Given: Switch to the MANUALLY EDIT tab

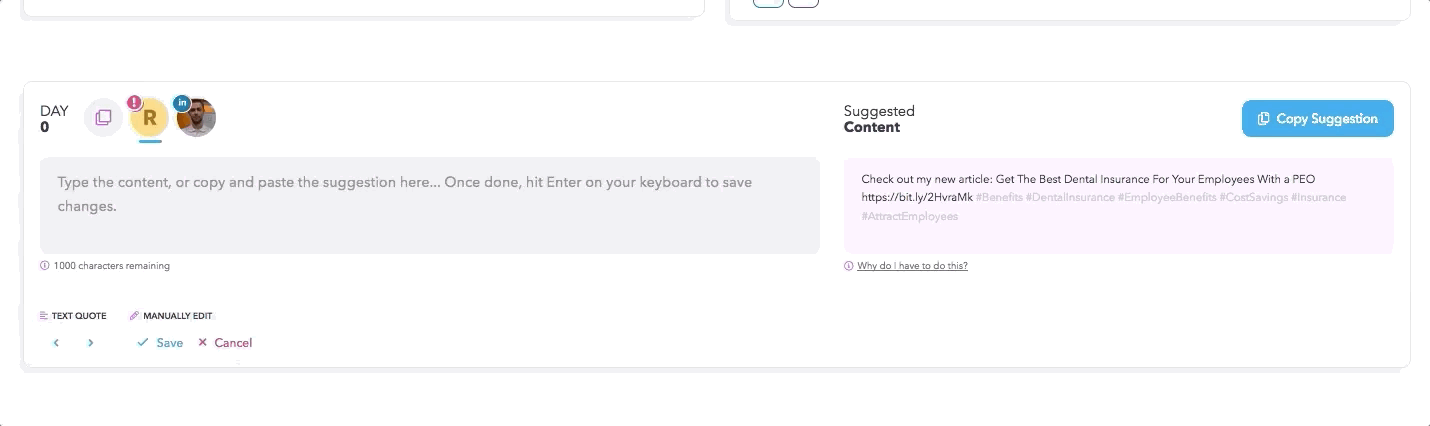Looking at the screenshot, I should pyautogui.click(x=171, y=316).
